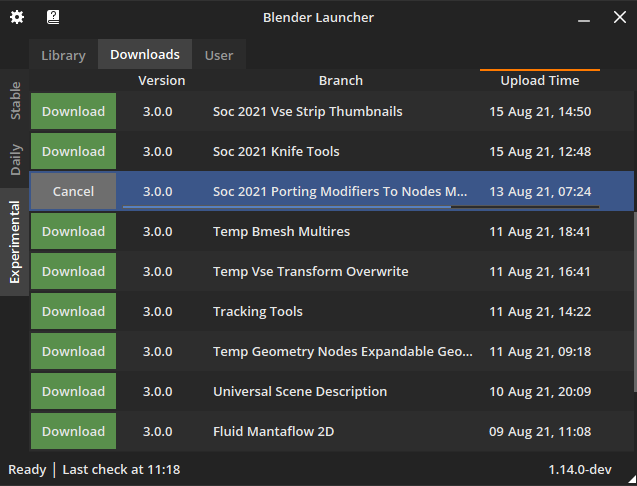Select the 'Tracking Tools' branch name
Screen dimensions: 637x486
pyautogui.click(x=258, y=311)
